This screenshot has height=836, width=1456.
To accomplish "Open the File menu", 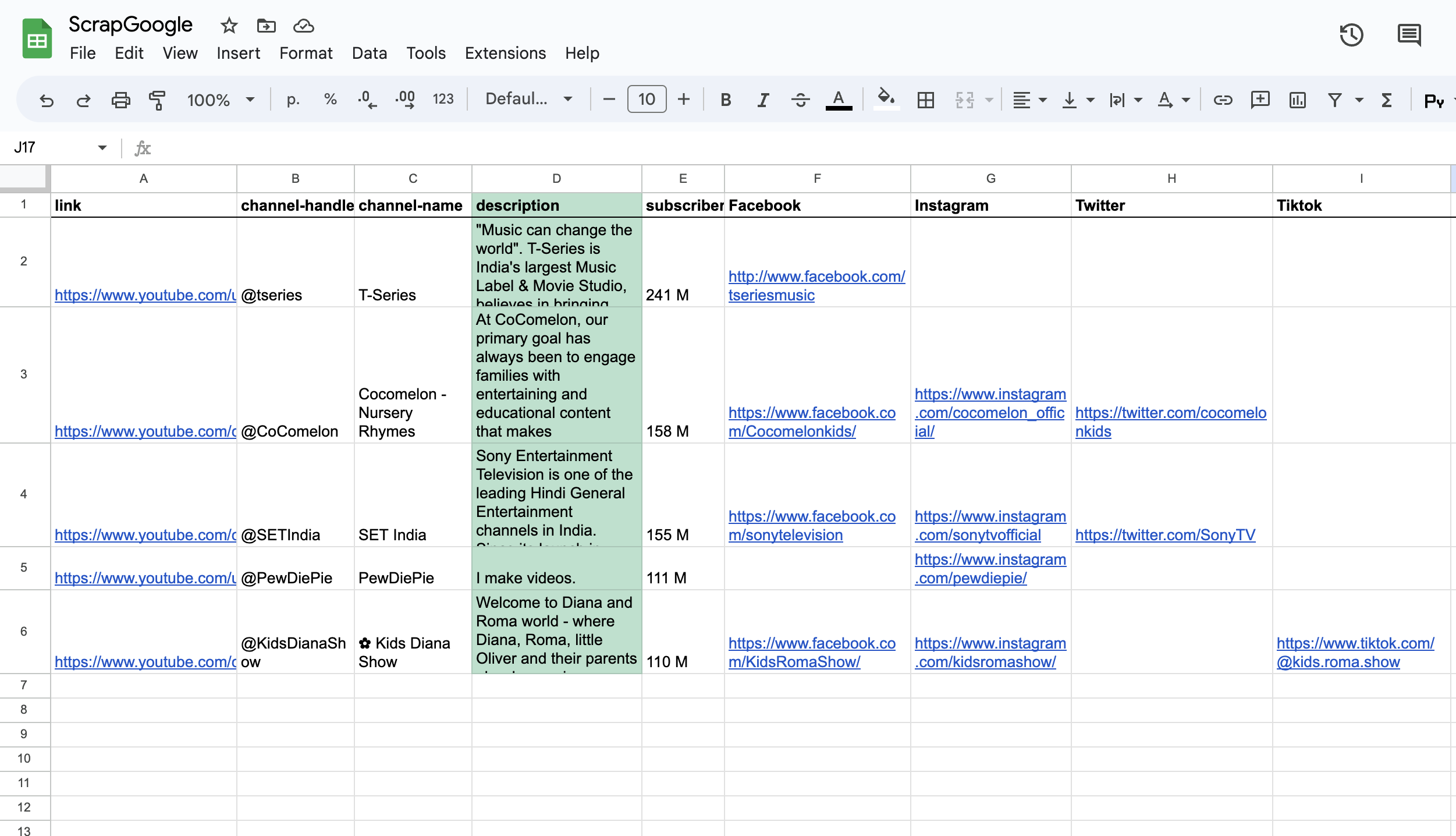I will tap(83, 53).
